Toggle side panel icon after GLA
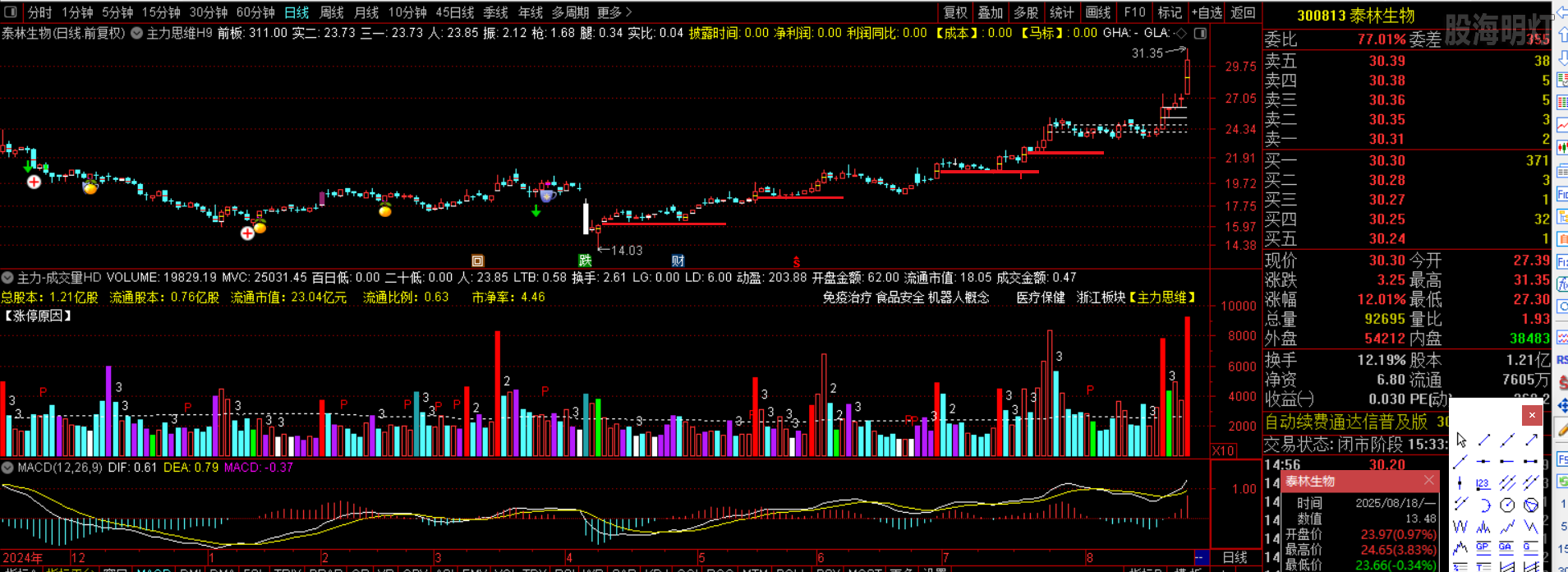The height and width of the screenshot is (572, 1568). pyautogui.click(x=1200, y=34)
